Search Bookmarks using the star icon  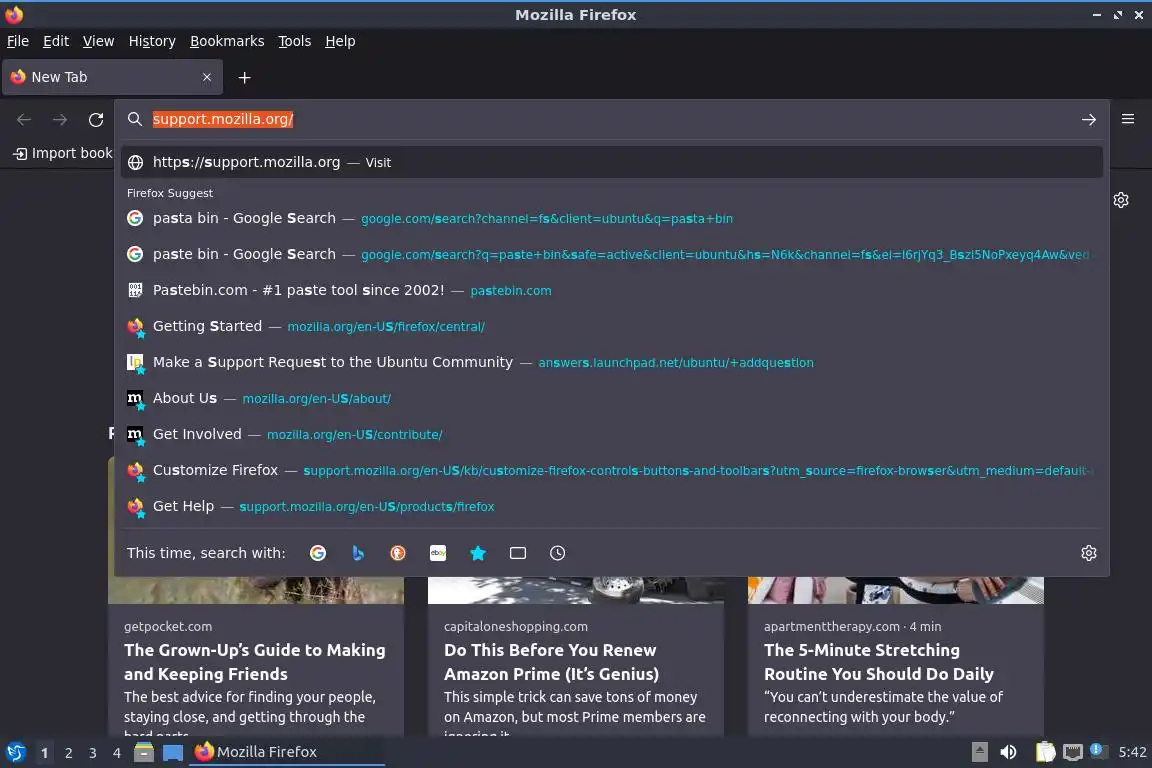coord(478,553)
